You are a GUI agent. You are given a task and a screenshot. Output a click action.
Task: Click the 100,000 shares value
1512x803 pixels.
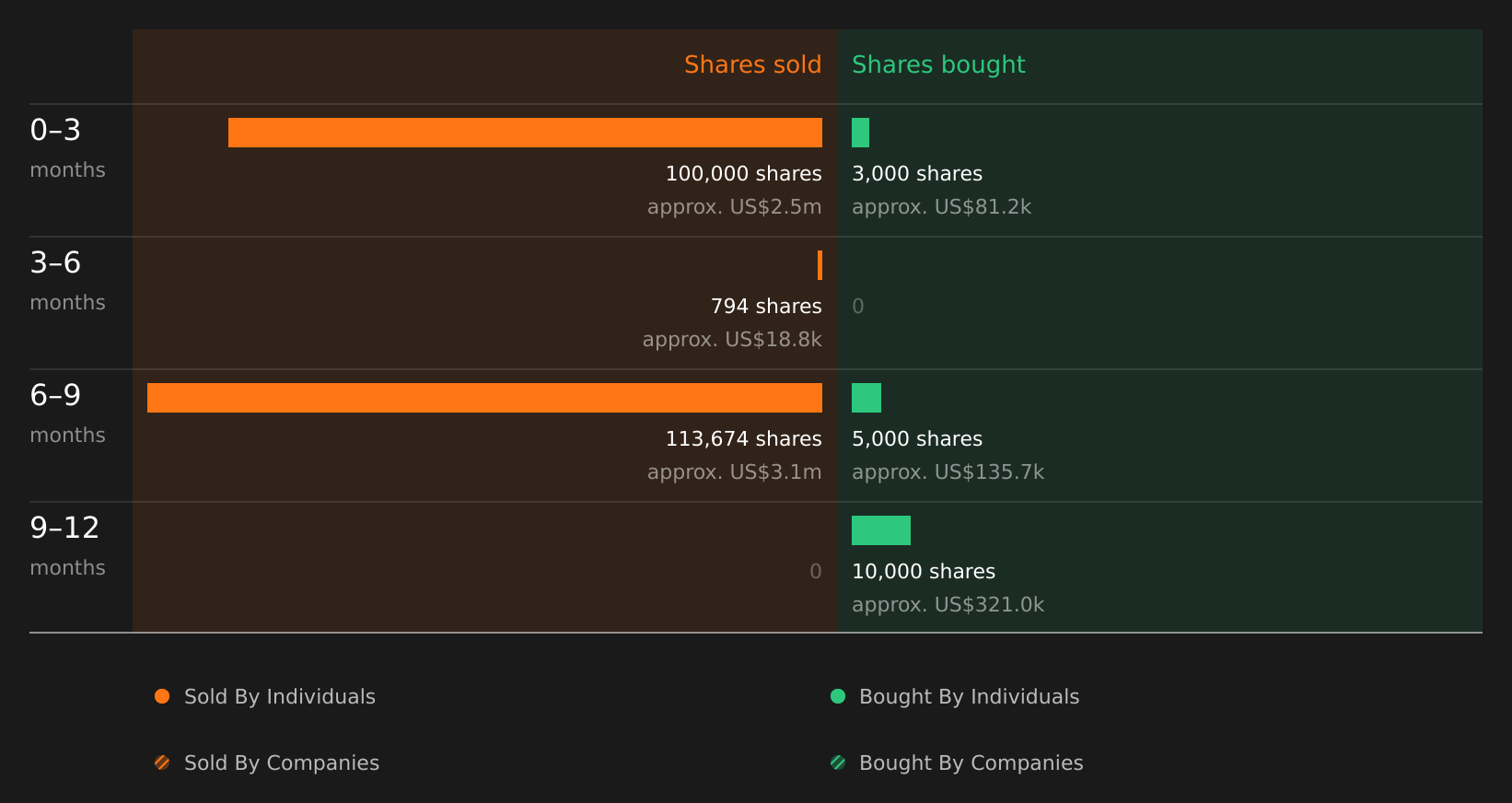[x=743, y=174]
